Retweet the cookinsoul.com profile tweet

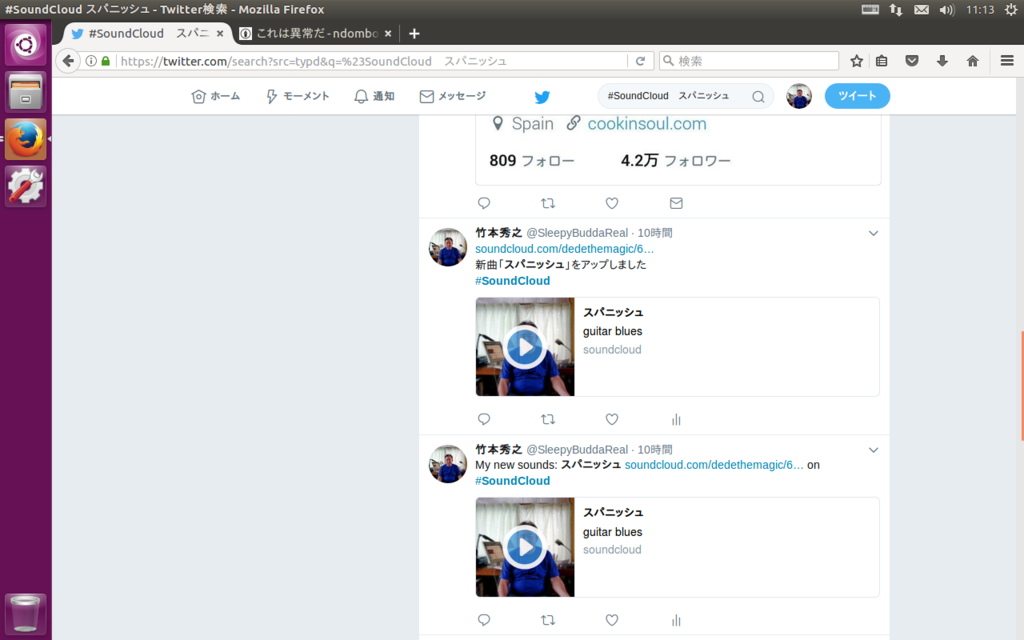[x=548, y=203]
